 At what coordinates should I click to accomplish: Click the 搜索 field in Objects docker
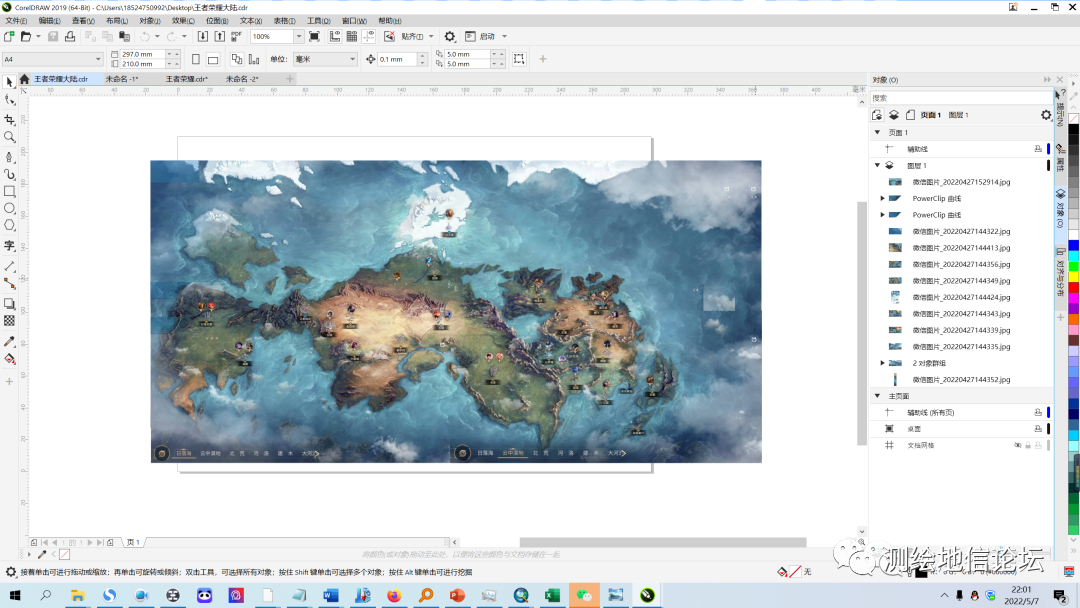(962, 98)
